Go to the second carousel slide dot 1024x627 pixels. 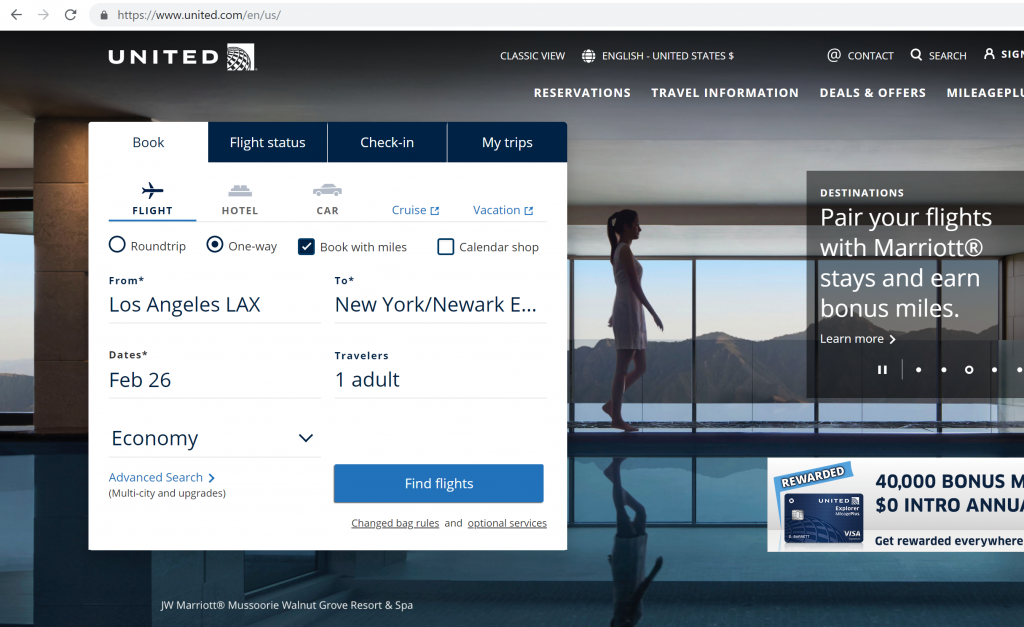[x=944, y=370]
